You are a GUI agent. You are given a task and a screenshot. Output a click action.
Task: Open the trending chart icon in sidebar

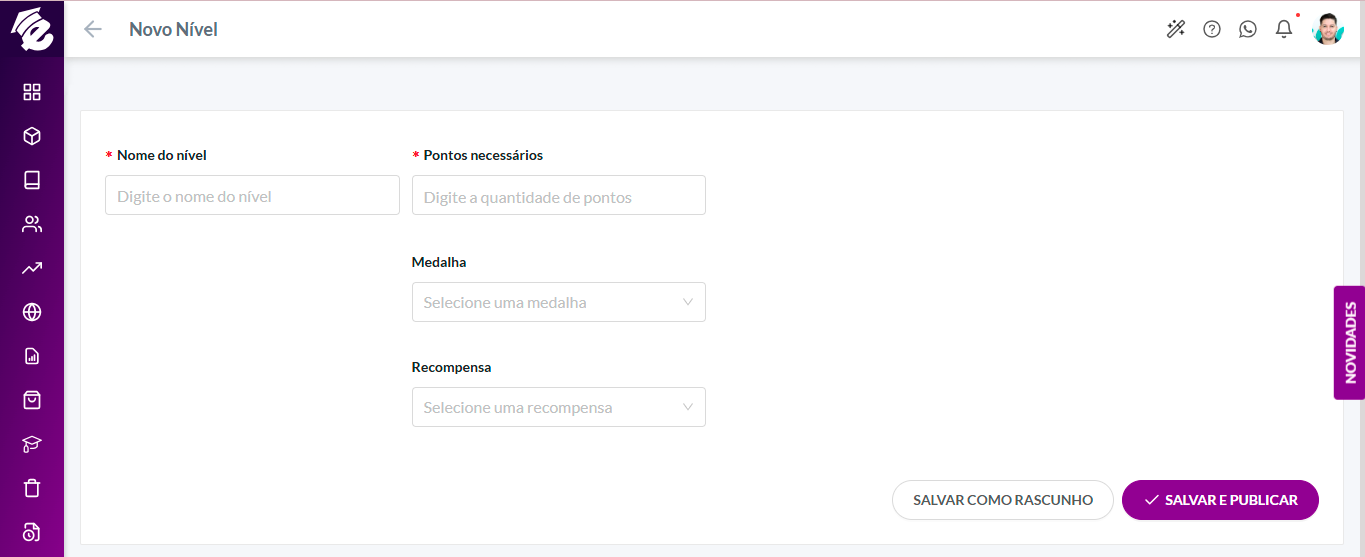click(x=32, y=268)
